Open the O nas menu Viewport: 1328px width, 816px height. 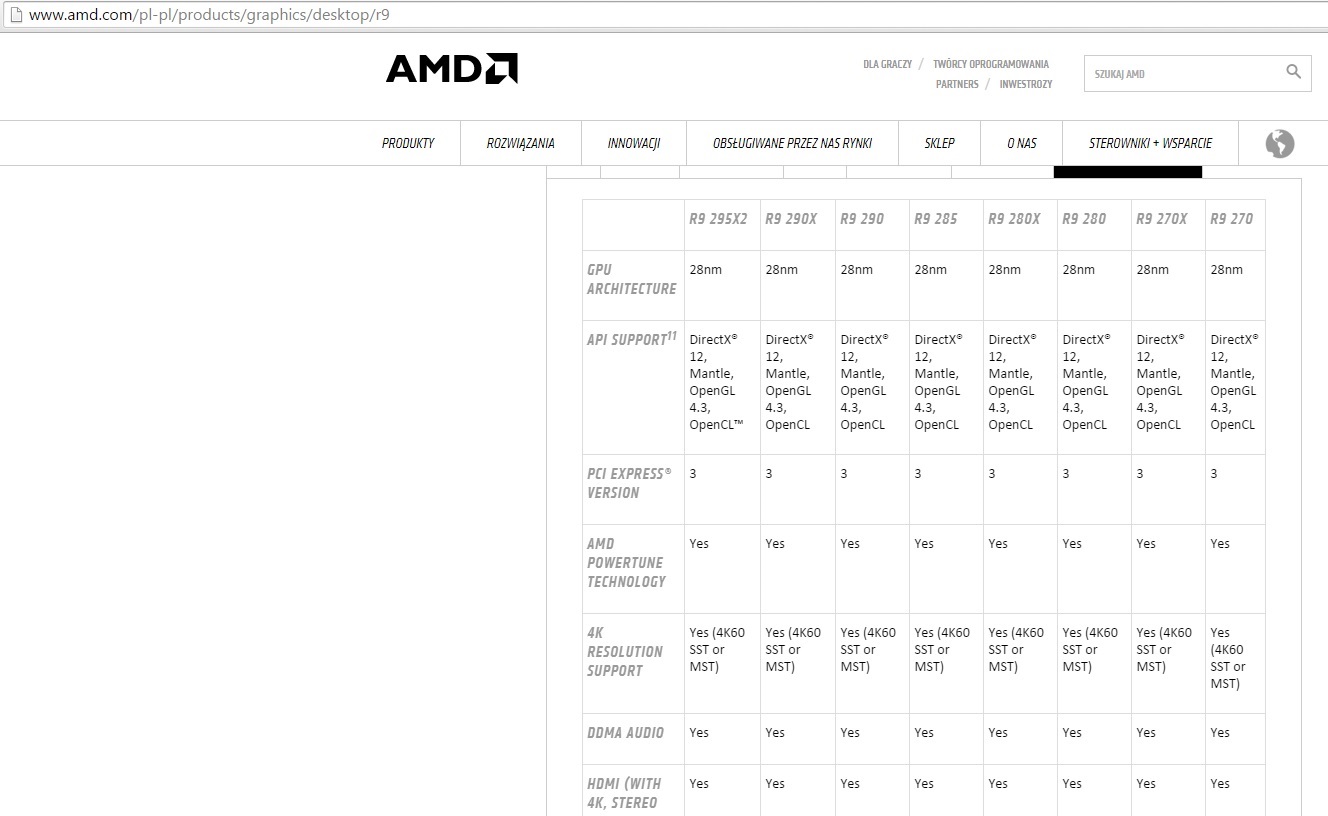click(1021, 144)
